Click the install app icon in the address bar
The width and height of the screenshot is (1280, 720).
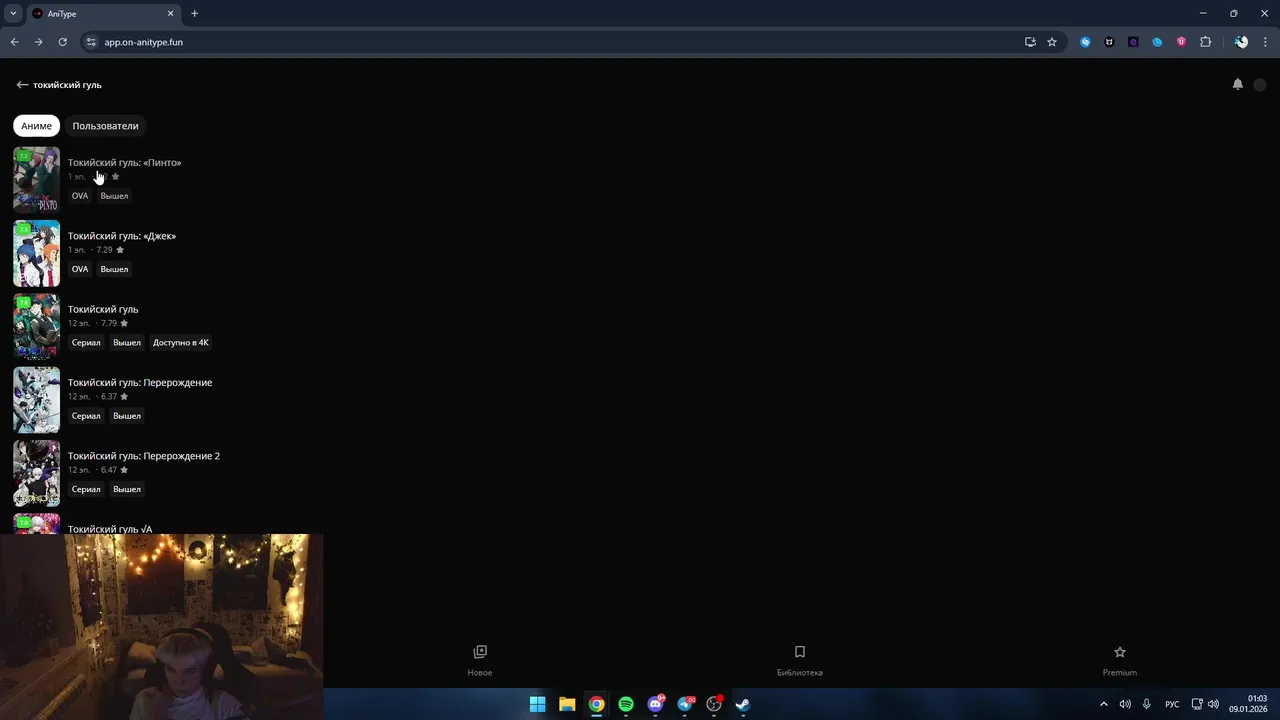(1030, 42)
